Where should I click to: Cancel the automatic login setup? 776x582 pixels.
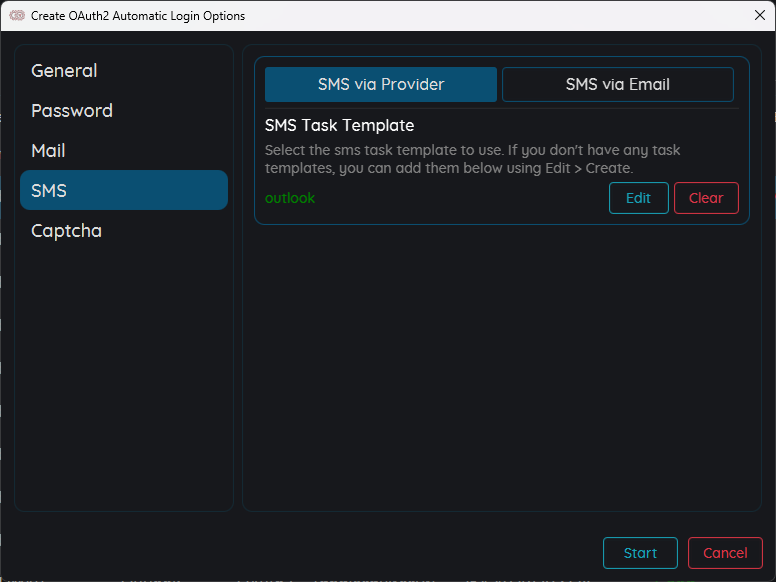coord(725,553)
